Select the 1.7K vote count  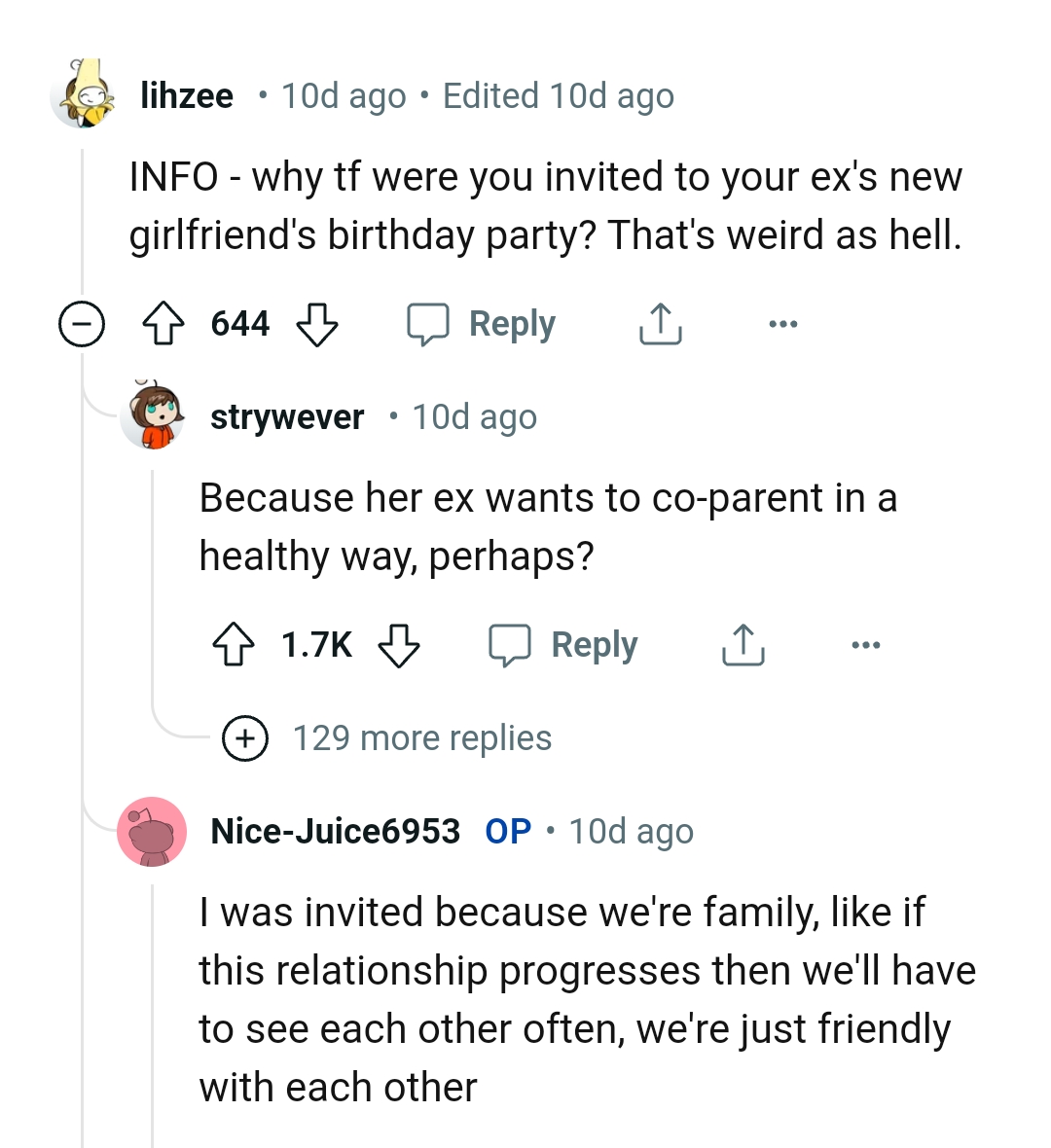pyautogui.click(x=318, y=643)
